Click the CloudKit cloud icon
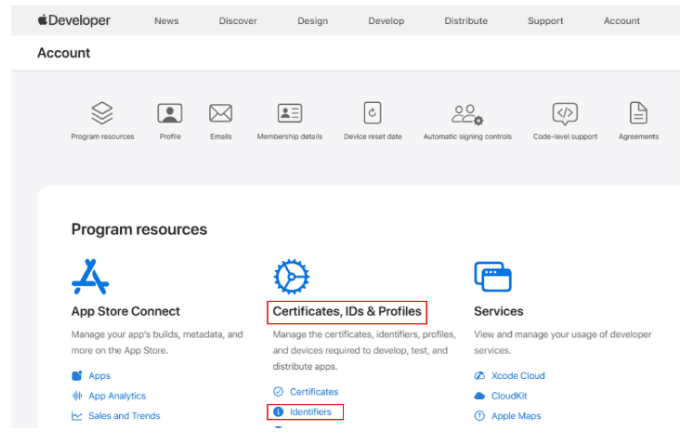Screen dimensions: 691x440 (x=479, y=395)
